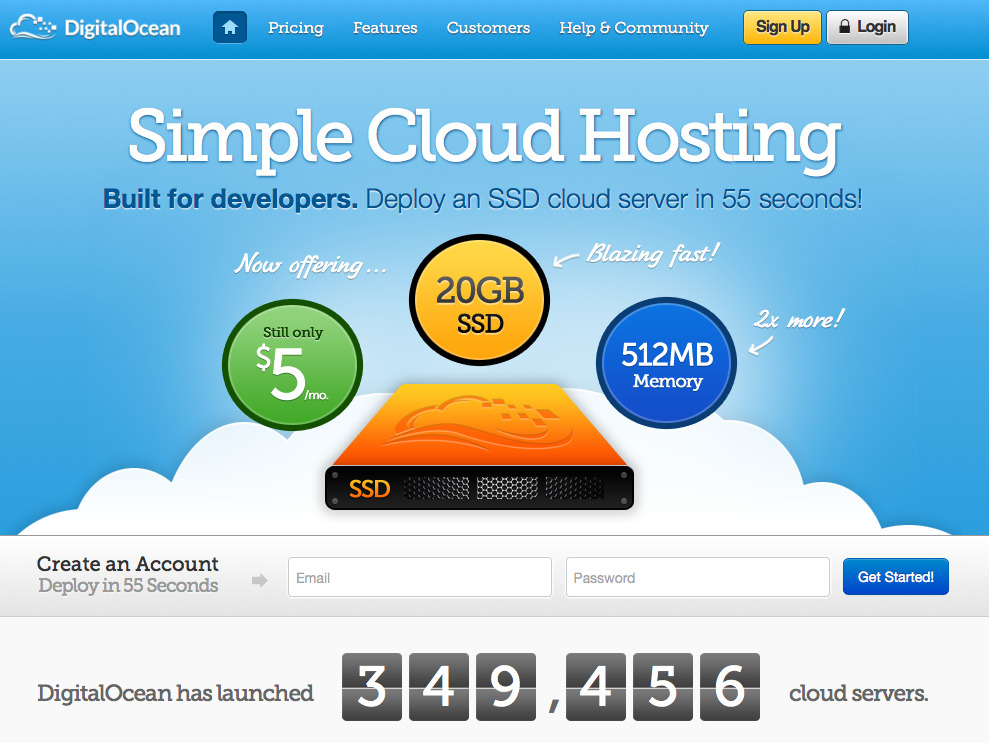Click the yellow 20GB SSD badge
The image size is (989, 743).
[479, 300]
